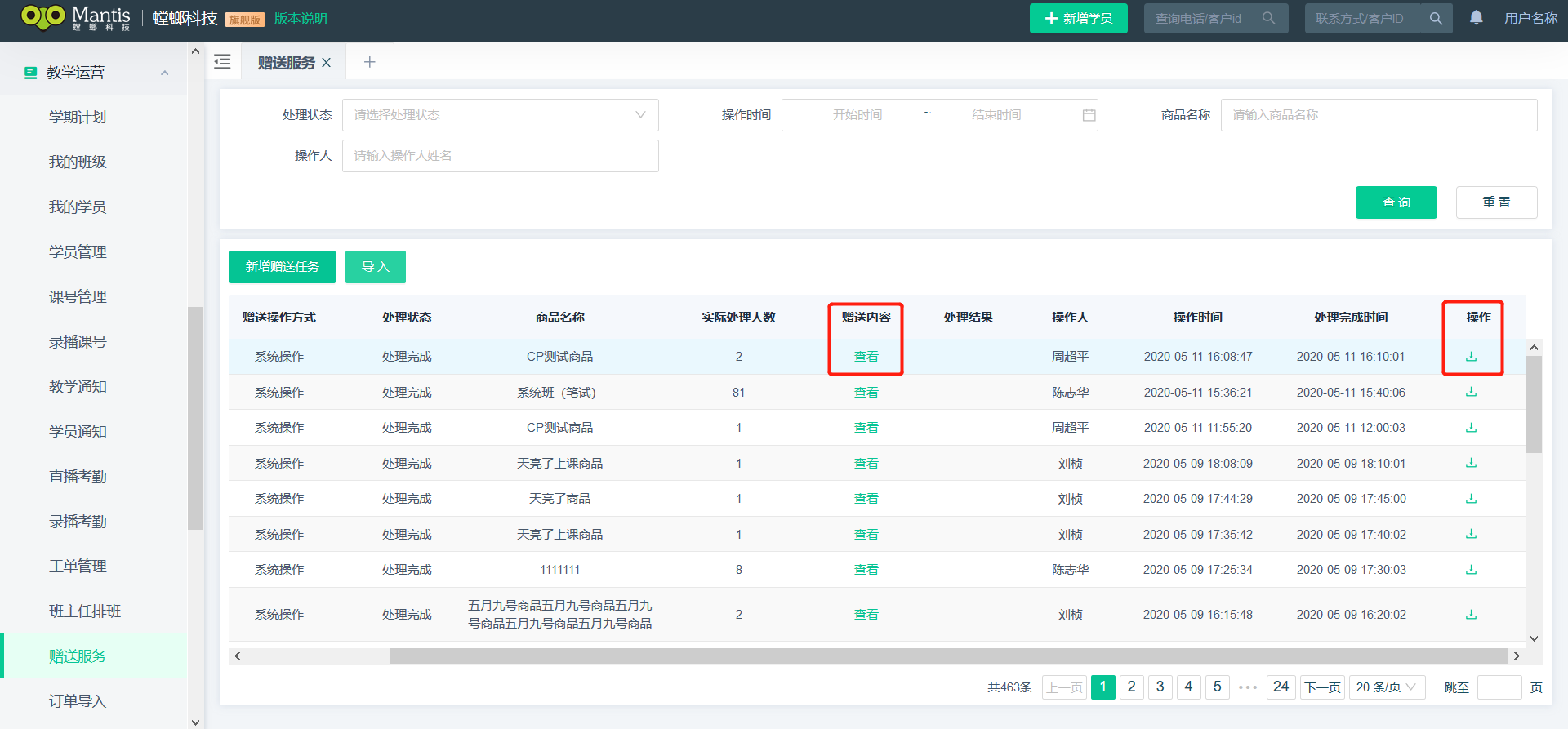The image size is (1568, 729).
Task: Download row dated 2020-05-11 15:36:21
Action: (x=1471, y=392)
